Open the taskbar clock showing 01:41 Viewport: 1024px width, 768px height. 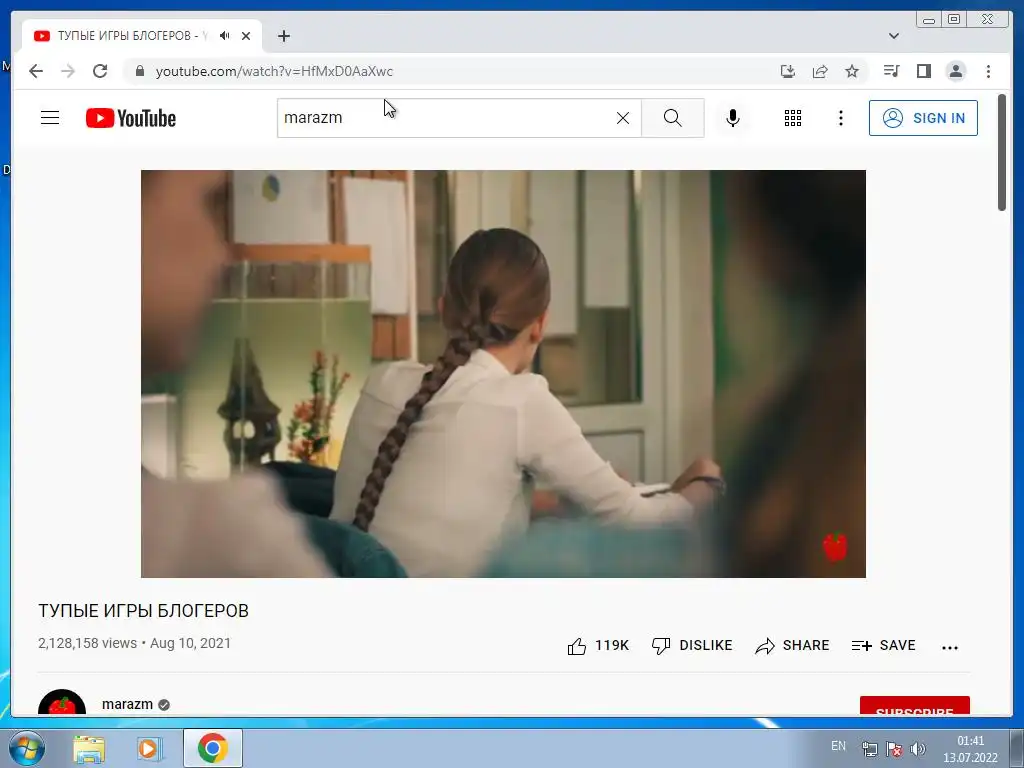coord(970,749)
